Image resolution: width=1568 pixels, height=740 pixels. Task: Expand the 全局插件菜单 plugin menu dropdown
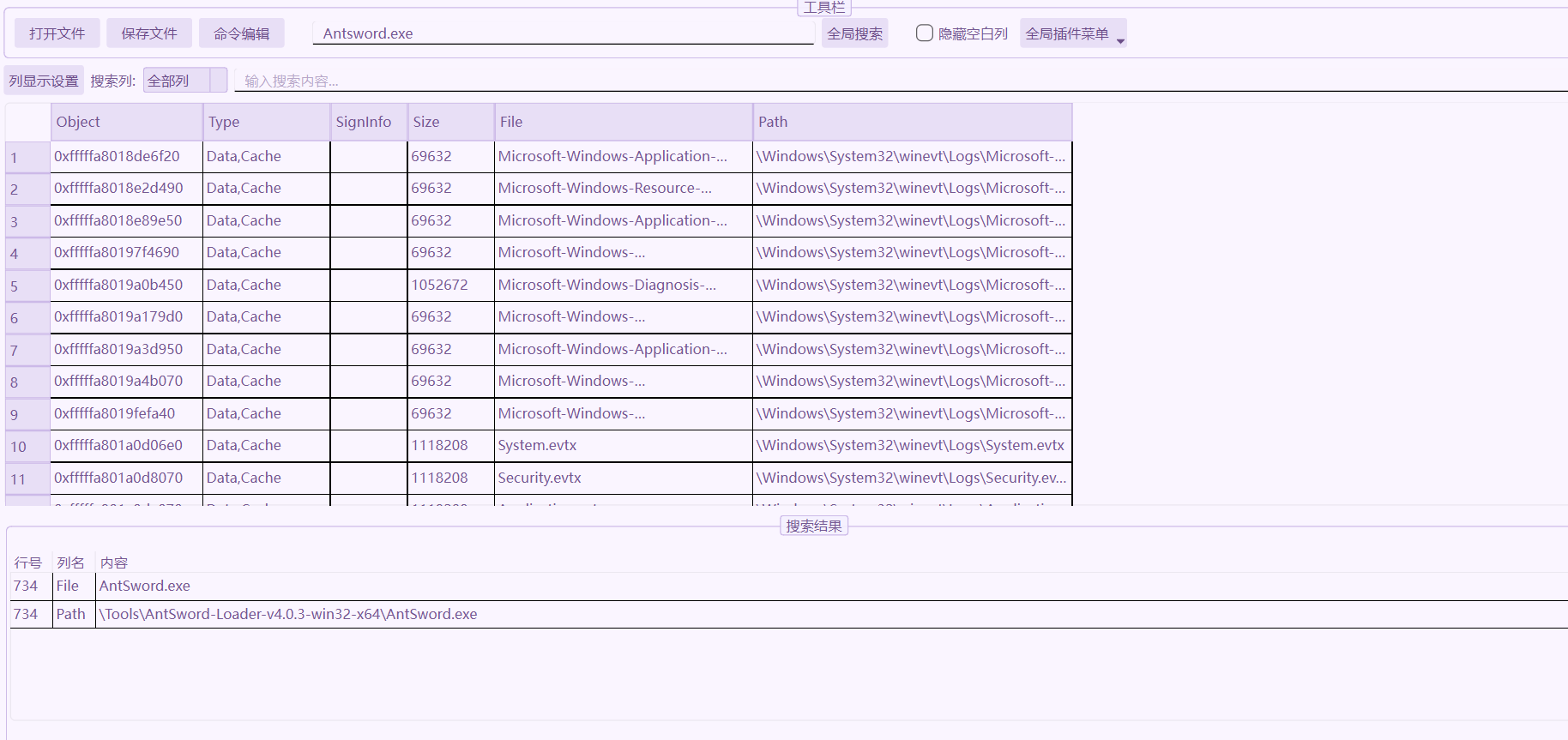1072,33
